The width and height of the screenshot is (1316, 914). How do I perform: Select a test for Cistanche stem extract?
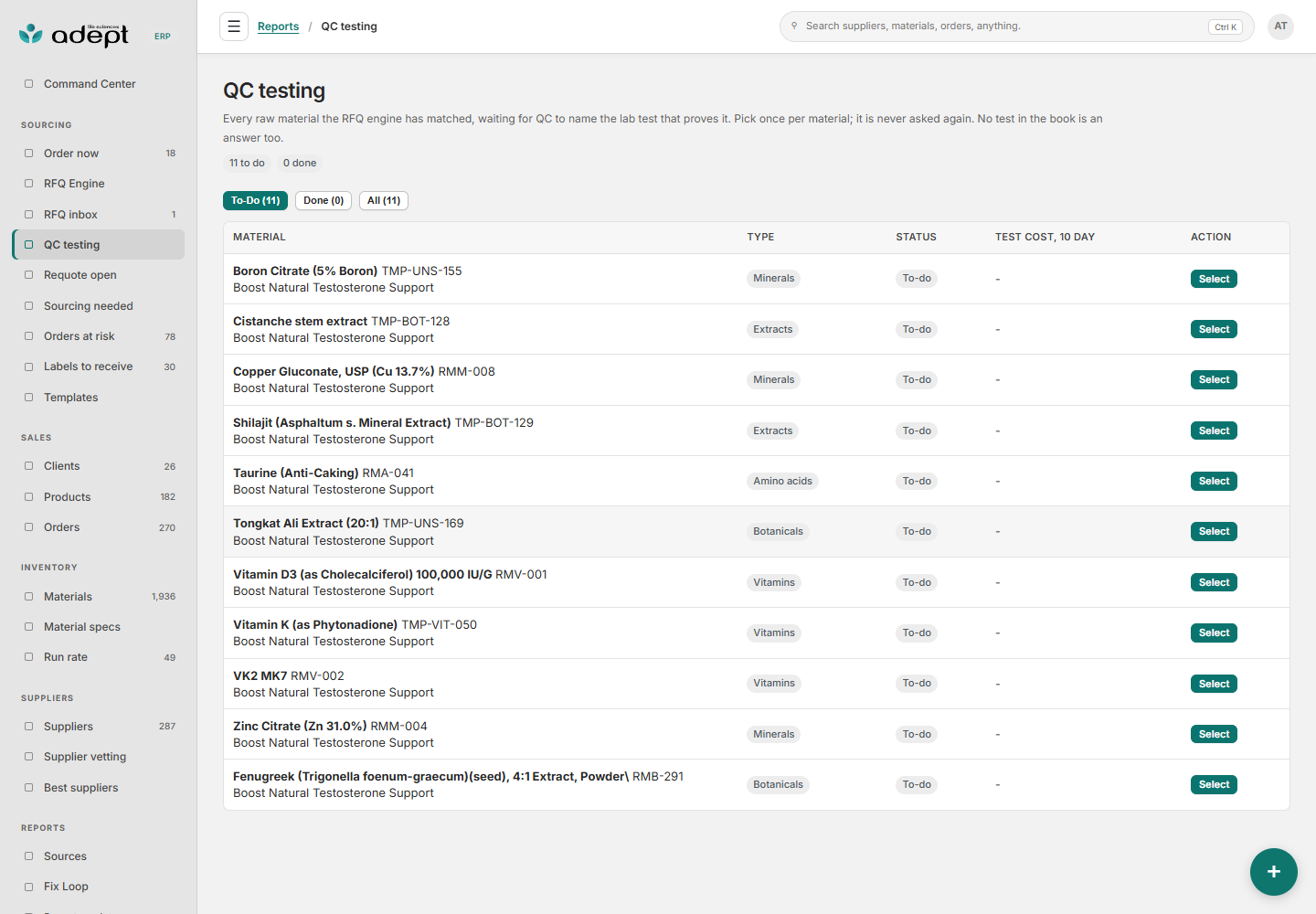pyautogui.click(x=1214, y=329)
